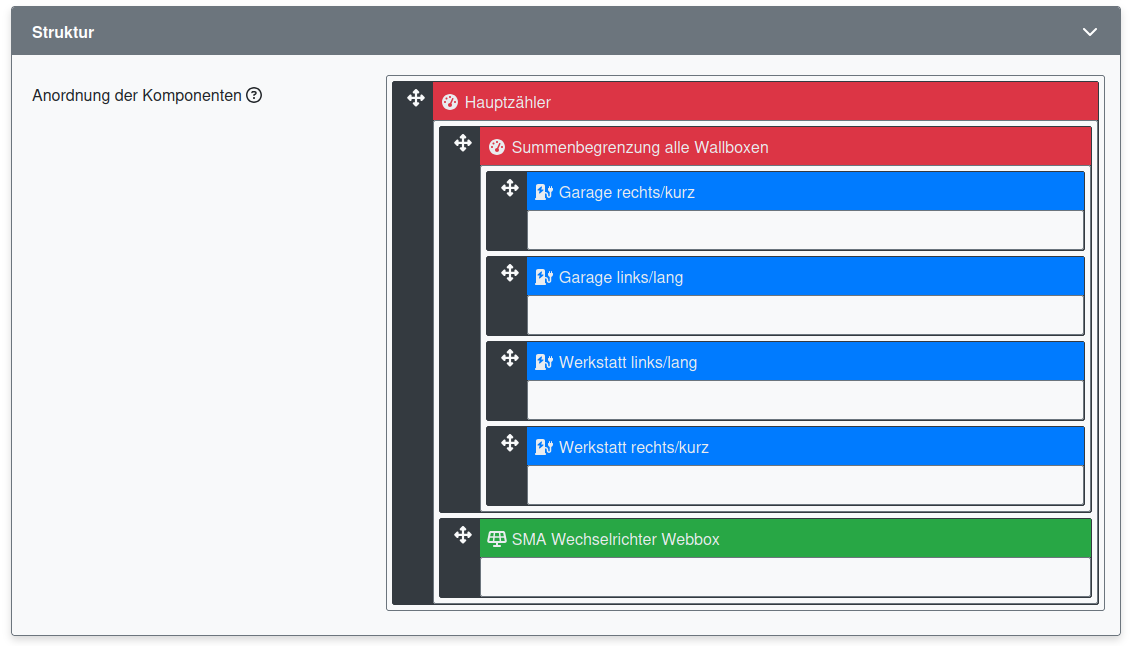This screenshot has height=646, width=1135.
Task: Click the move handle of Garage rechts/kurz
Action: [x=510, y=188]
